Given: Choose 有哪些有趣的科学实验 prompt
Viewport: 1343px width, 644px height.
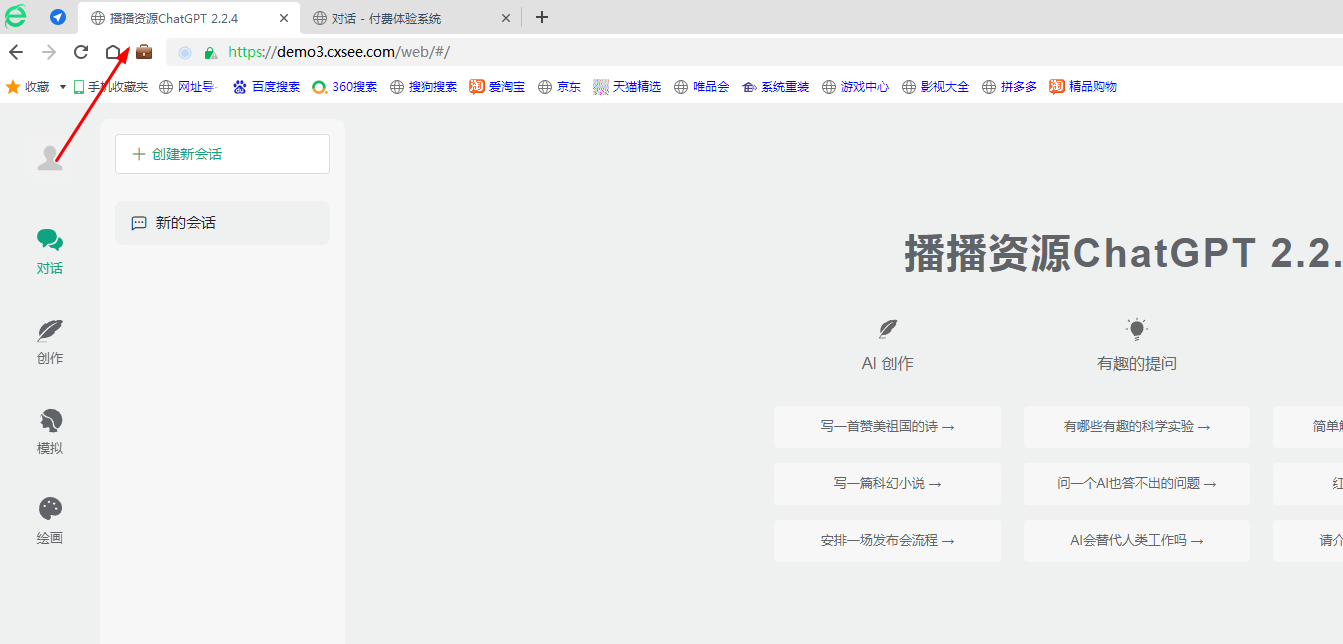Looking at the screenshot, I should (1137, 427).
